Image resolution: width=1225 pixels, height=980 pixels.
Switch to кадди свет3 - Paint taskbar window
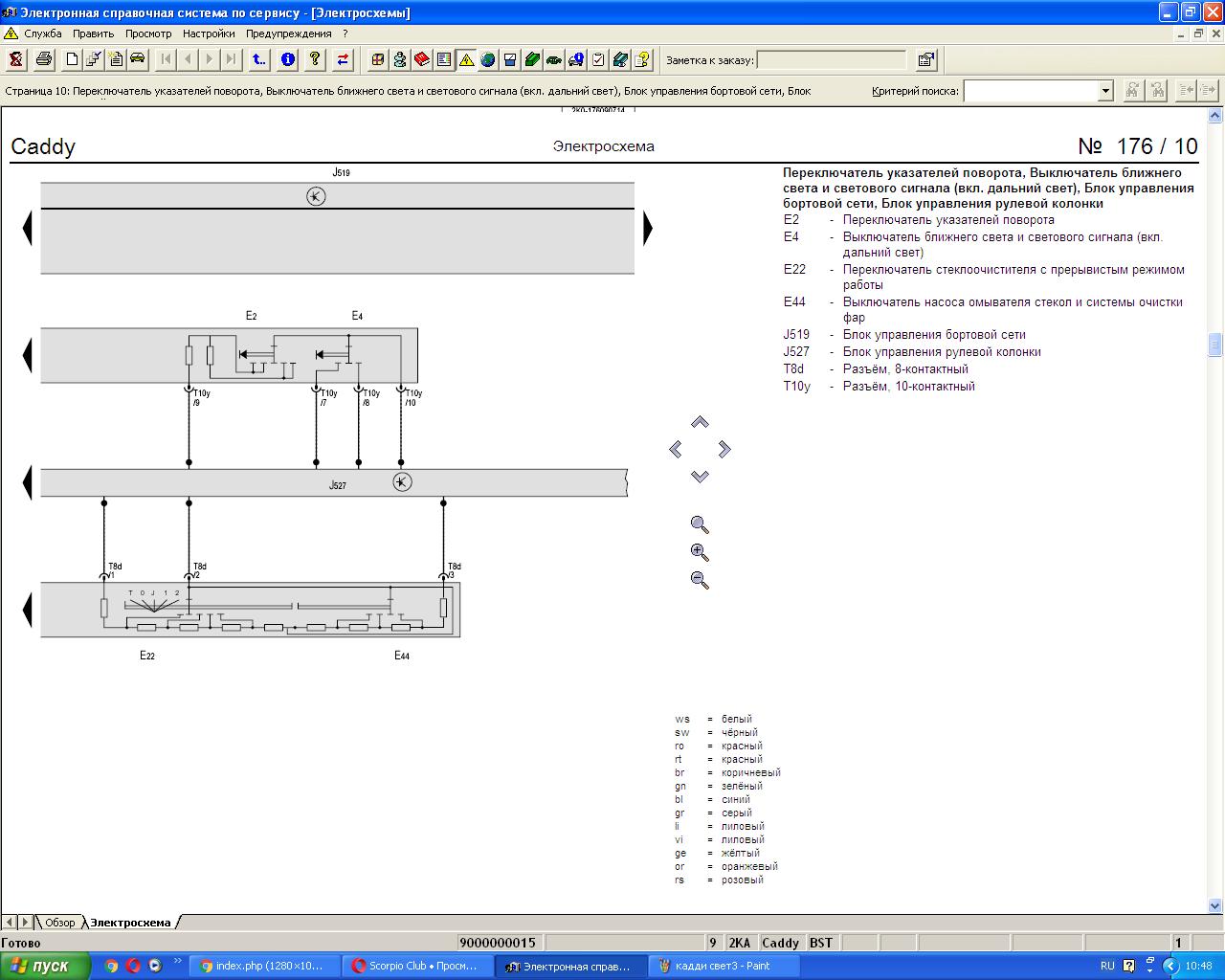click(x=723, y=966)
